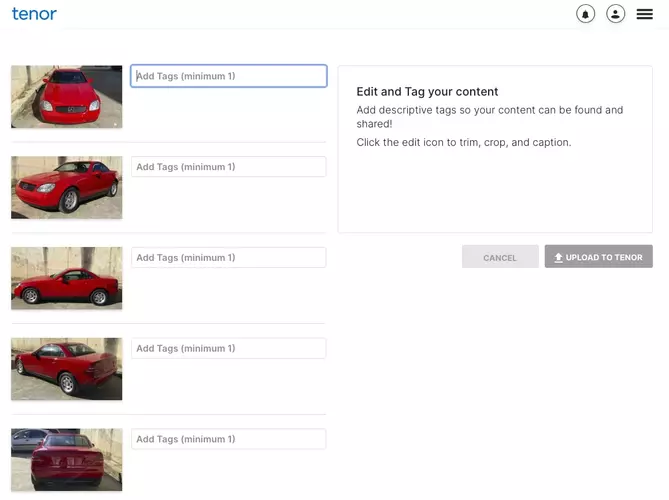669x500 pixels.
Task: Open the user profile icon
Action: click(615, 14)
